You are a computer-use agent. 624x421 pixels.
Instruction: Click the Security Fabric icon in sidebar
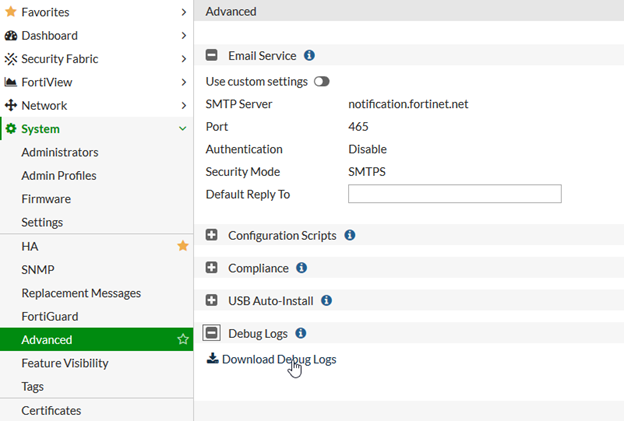coord(11,59)
